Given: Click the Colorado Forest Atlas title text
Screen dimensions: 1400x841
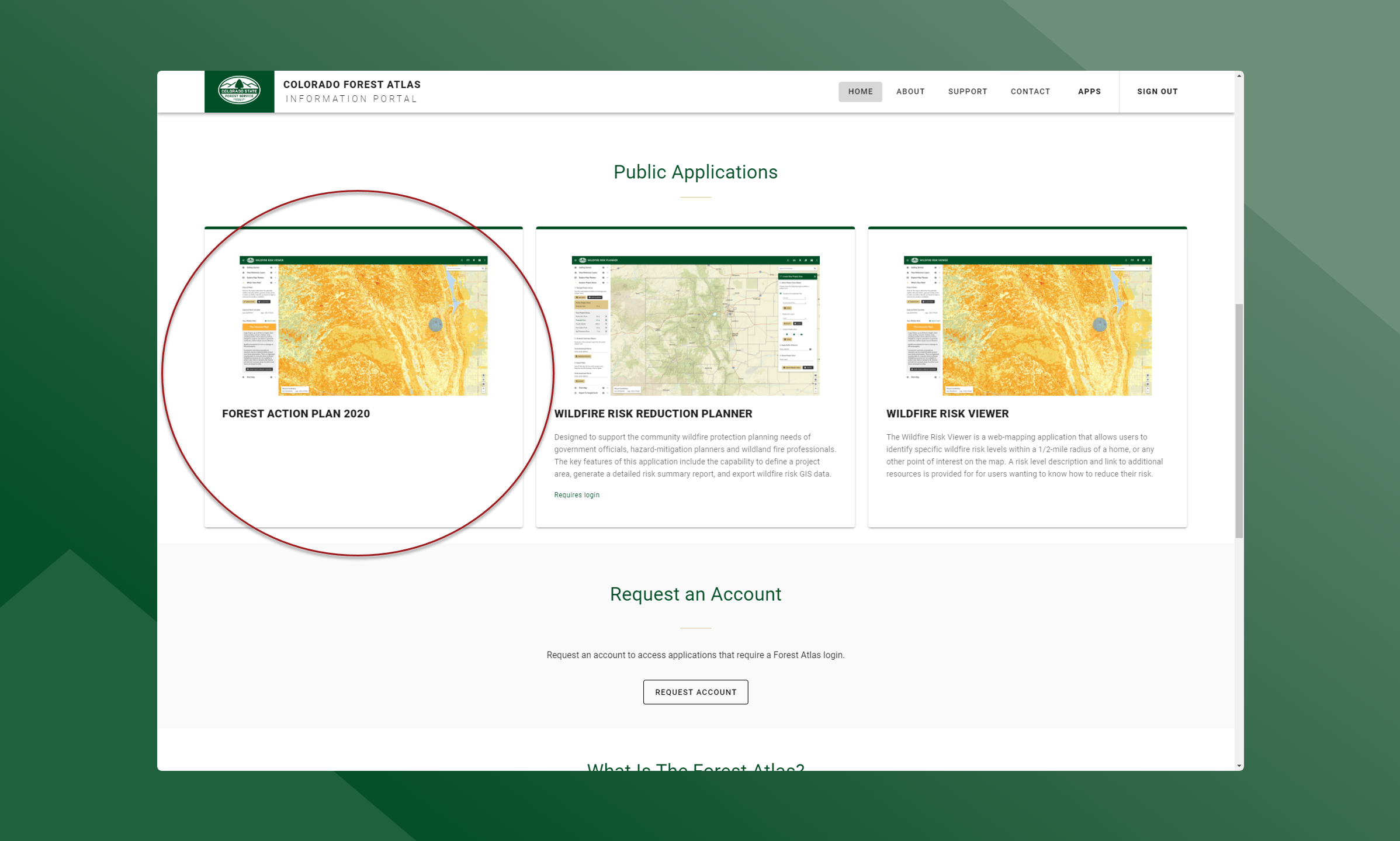Looking at the screenshot, I should coord(352,85).
